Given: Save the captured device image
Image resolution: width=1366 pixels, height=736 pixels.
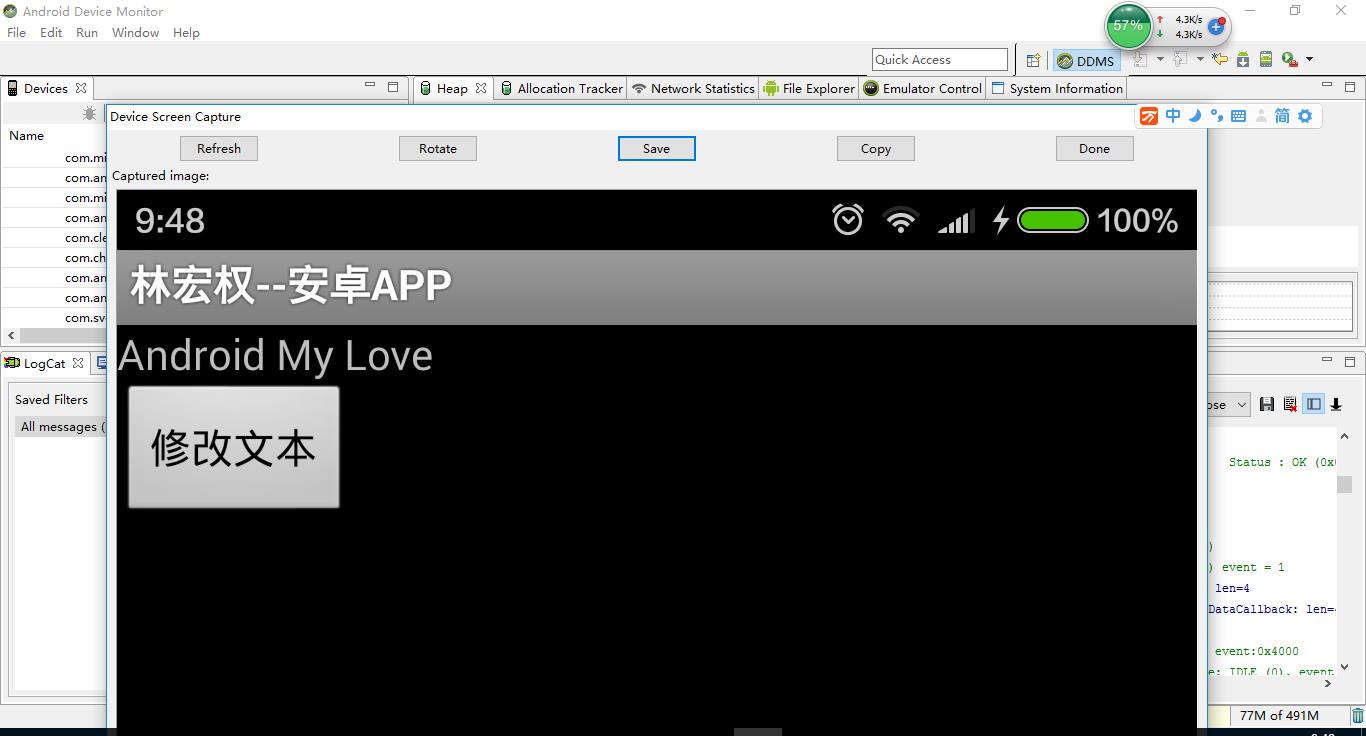Looking at the screenshot, I should click(657, 148).
